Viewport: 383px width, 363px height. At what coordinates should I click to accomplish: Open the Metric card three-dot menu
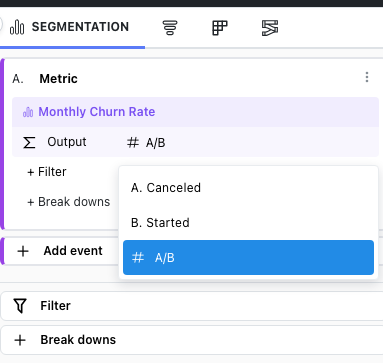[367, 77]
